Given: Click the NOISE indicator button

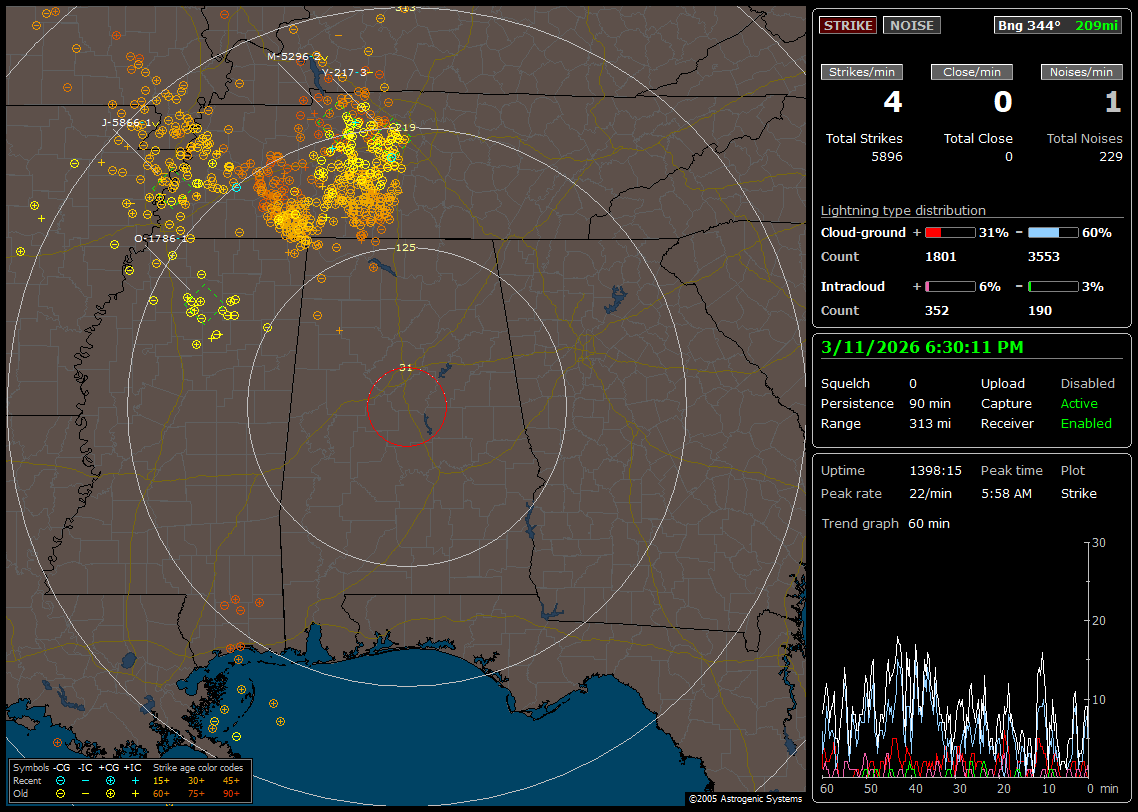Looking at the screenshot, I should (x=911, y=26).
